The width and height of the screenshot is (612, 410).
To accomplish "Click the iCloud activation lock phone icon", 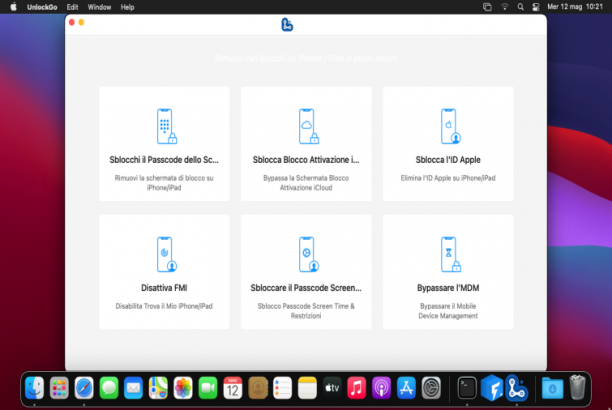I will (x=309, y=127).
